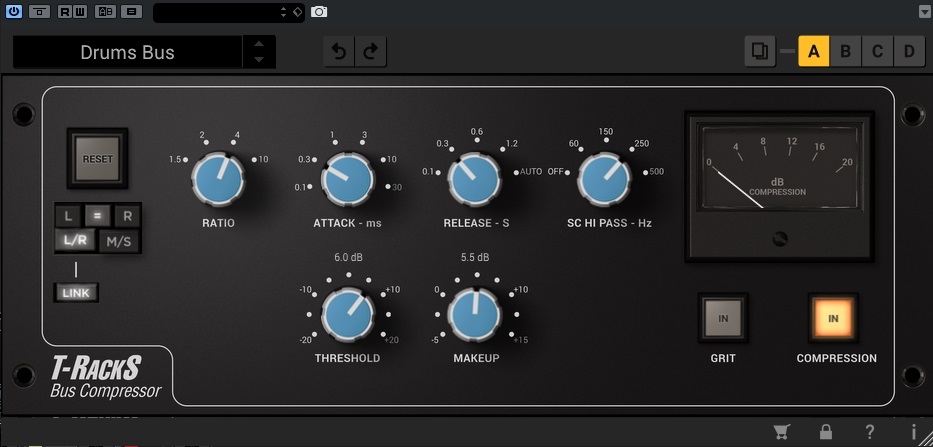Choose M/S processing mode

(119, 242)
